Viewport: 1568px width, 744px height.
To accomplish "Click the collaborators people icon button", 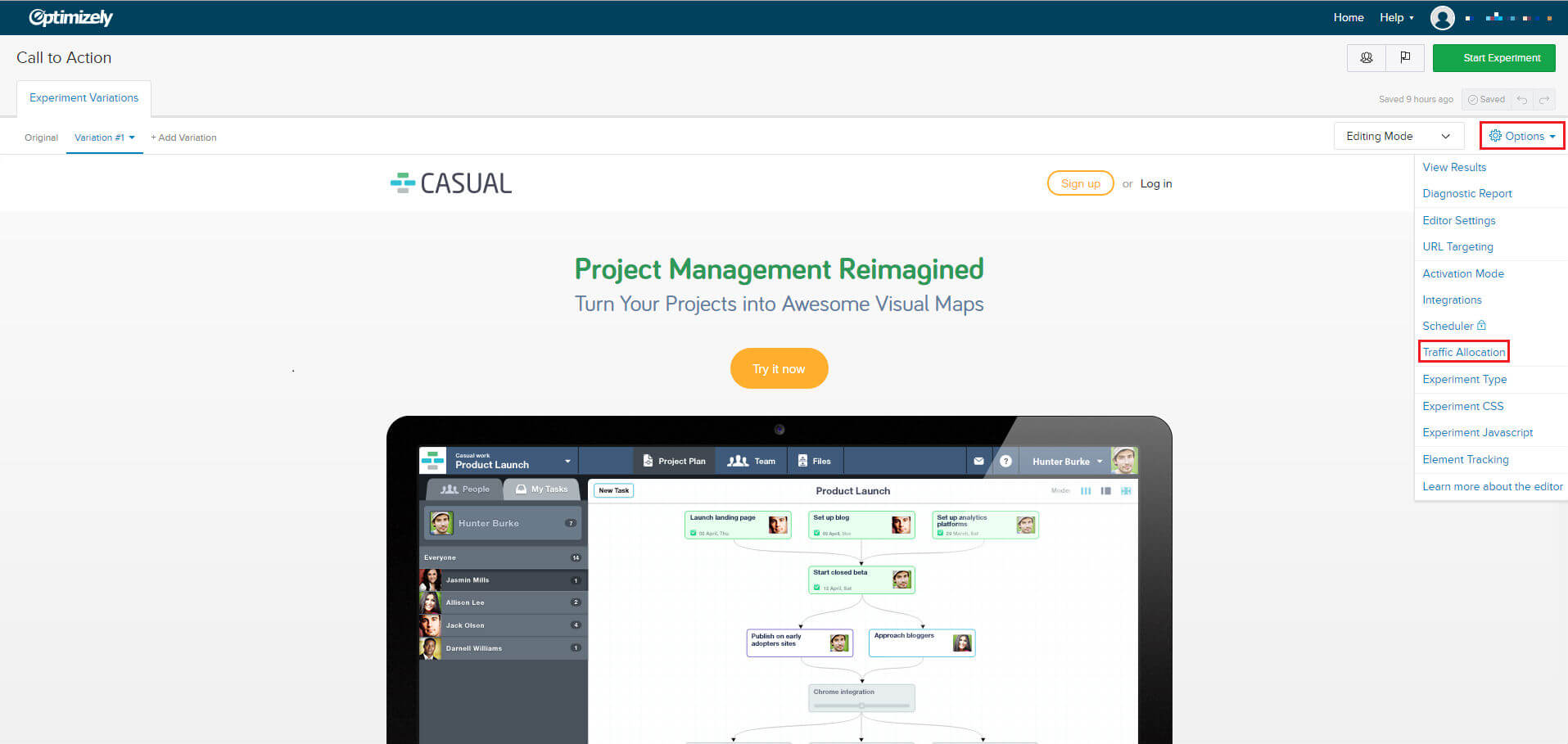I will click(1367, 57).
